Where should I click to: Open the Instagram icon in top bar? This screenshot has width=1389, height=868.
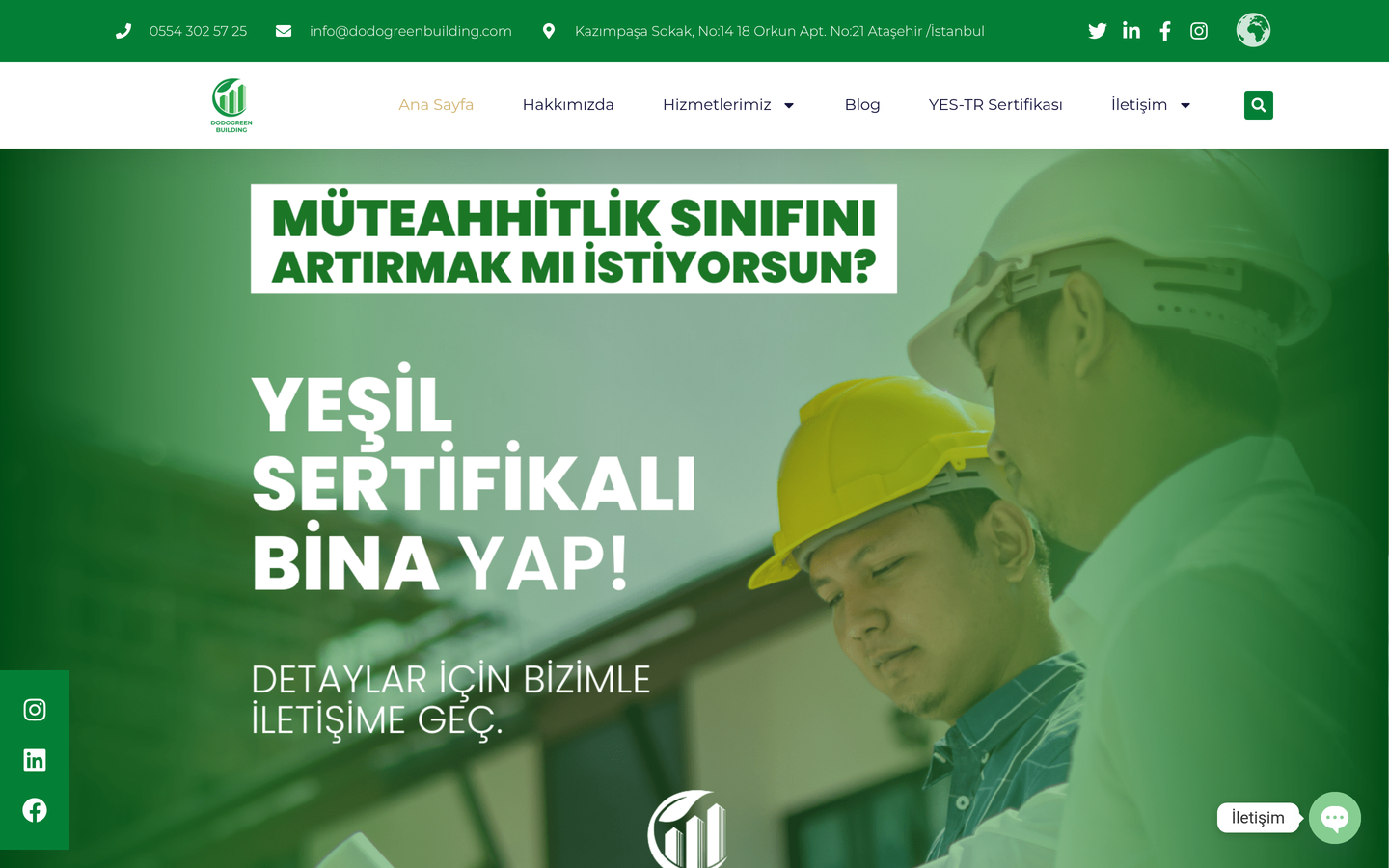1199,31
